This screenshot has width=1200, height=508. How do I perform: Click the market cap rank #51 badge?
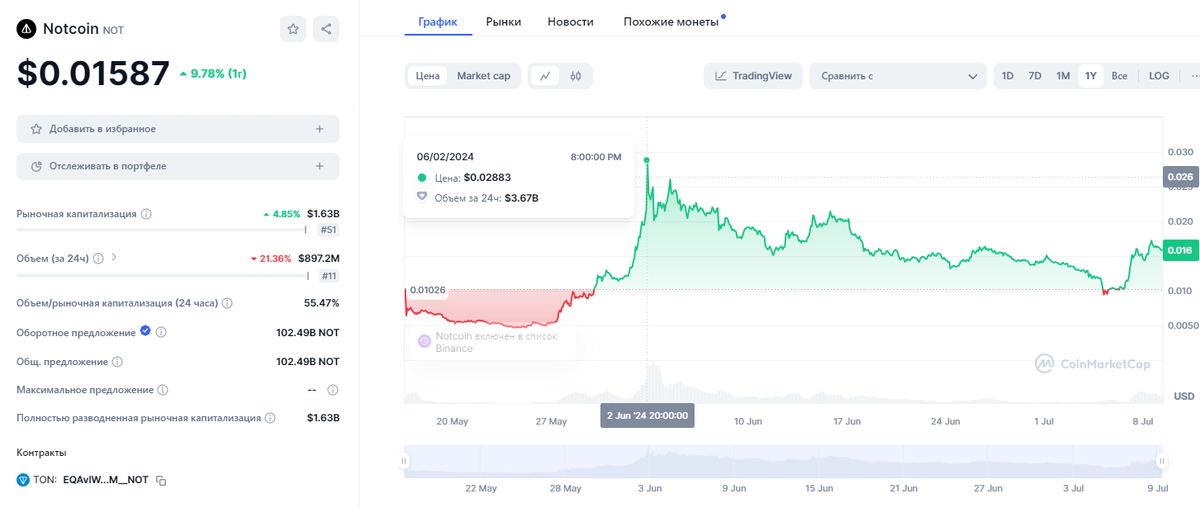328,230
